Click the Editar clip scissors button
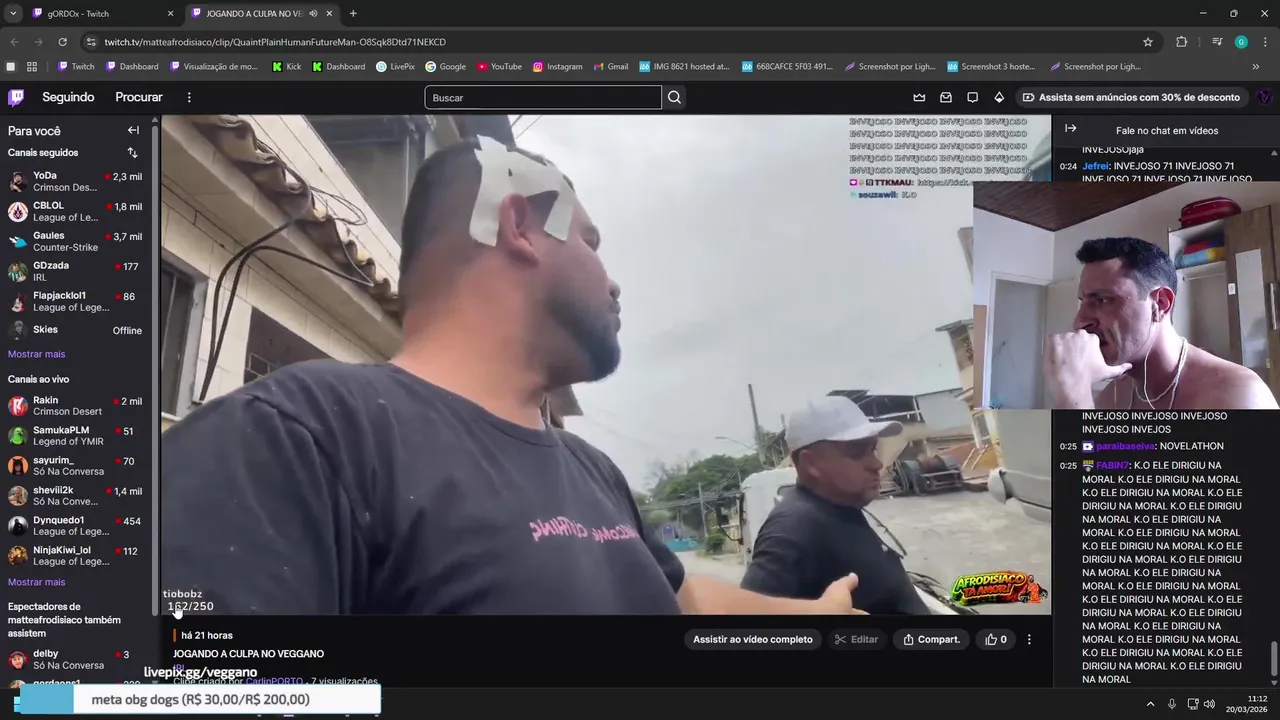 click(856, 639)
